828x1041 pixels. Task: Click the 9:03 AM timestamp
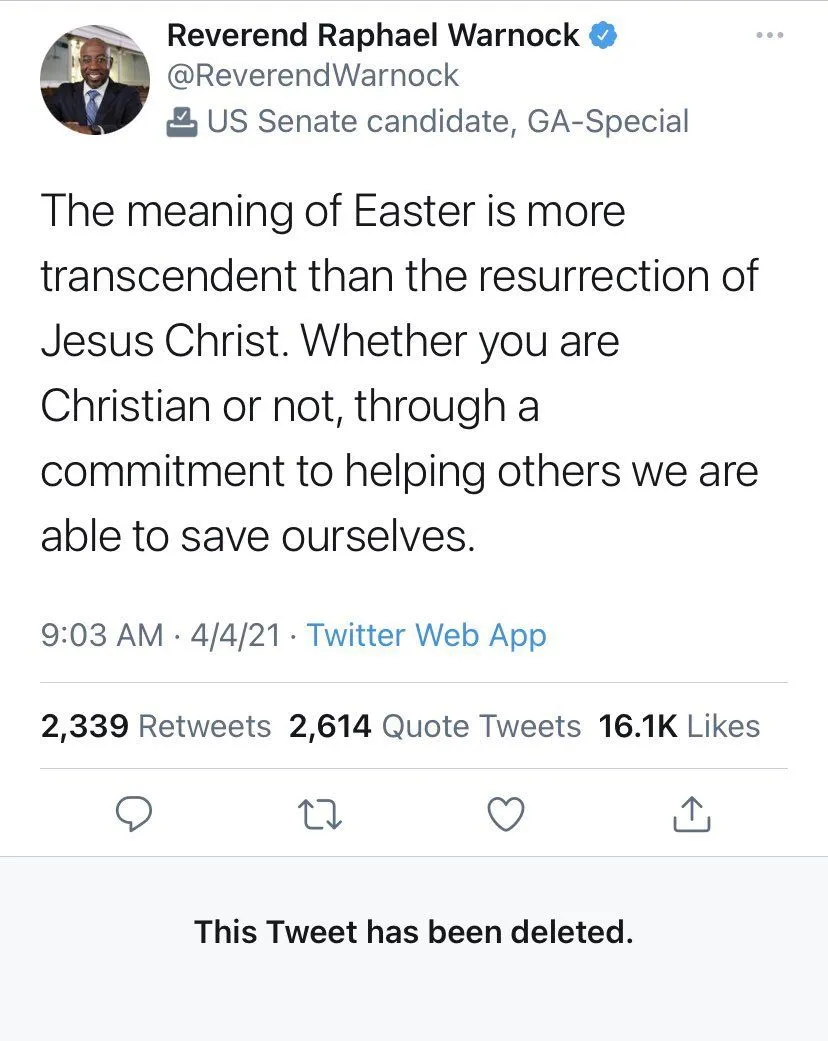point(101,635)
